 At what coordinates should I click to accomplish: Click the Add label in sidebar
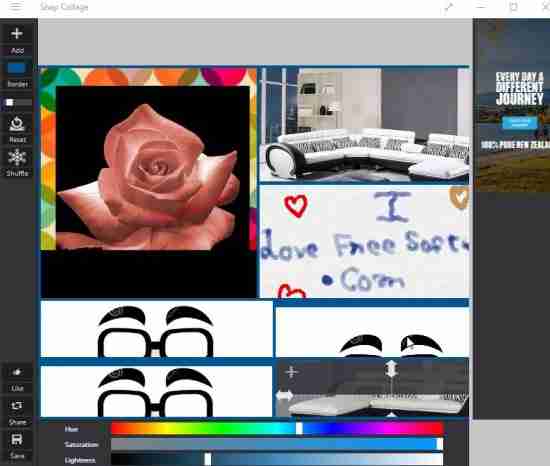point(17,50)
